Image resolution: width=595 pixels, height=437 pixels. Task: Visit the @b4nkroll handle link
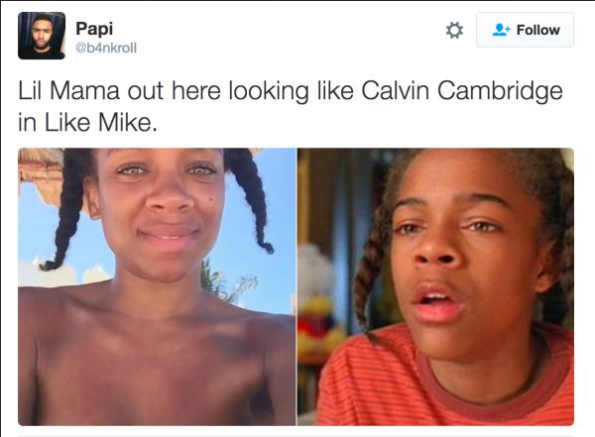coord(106,49)
